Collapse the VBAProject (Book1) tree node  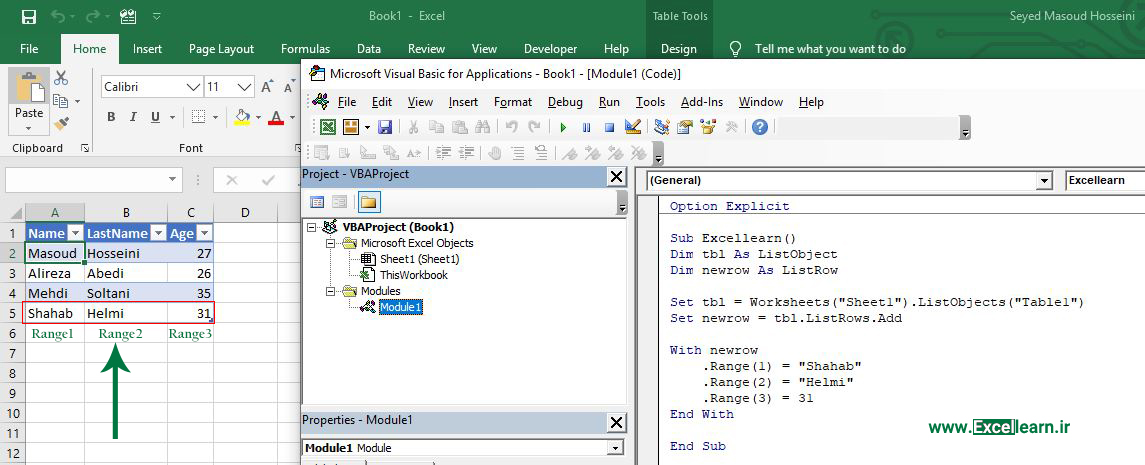point(312,227)
